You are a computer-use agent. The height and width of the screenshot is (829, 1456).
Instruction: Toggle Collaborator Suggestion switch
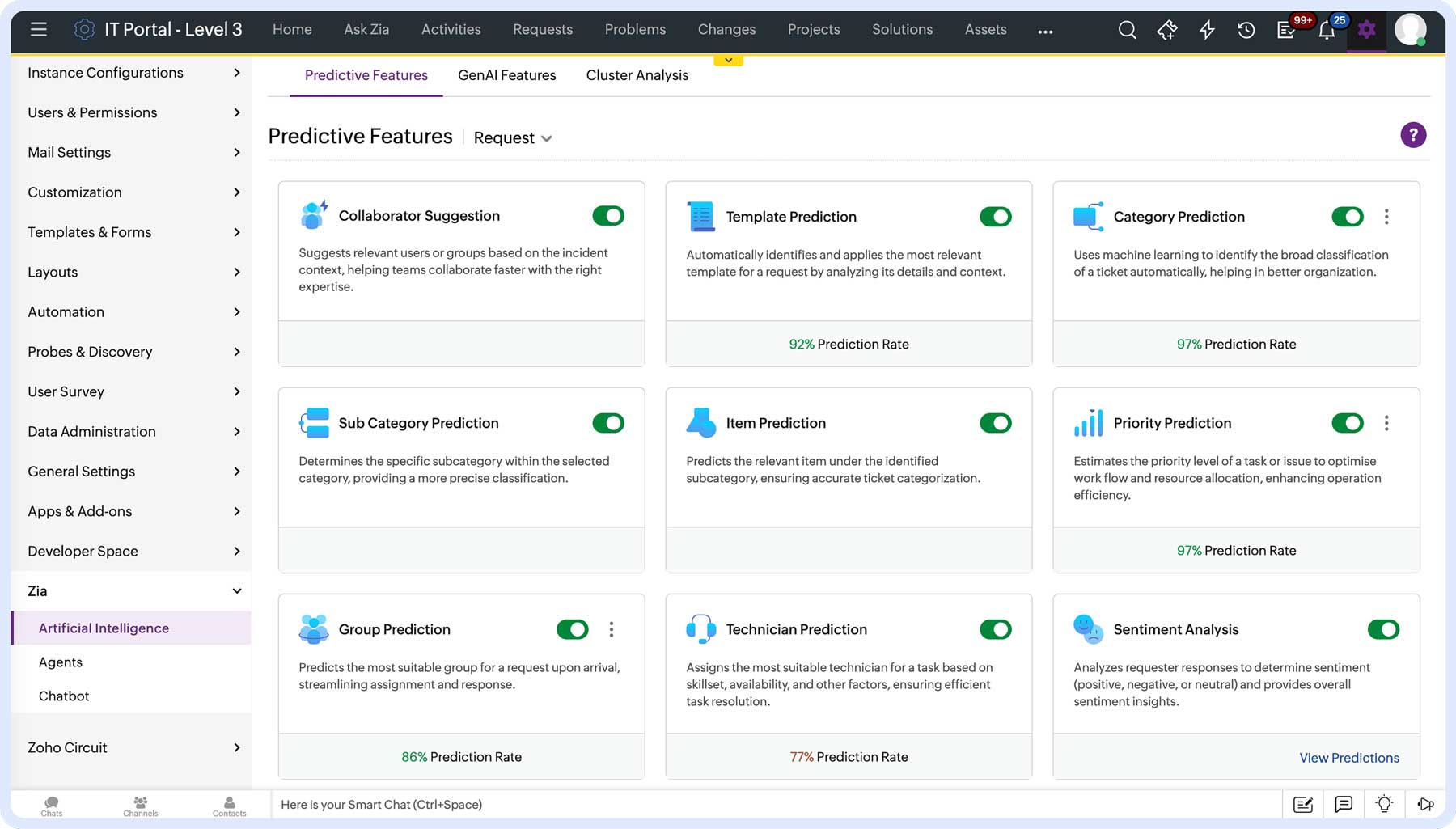pyautogui.click(x=608, y=216)
